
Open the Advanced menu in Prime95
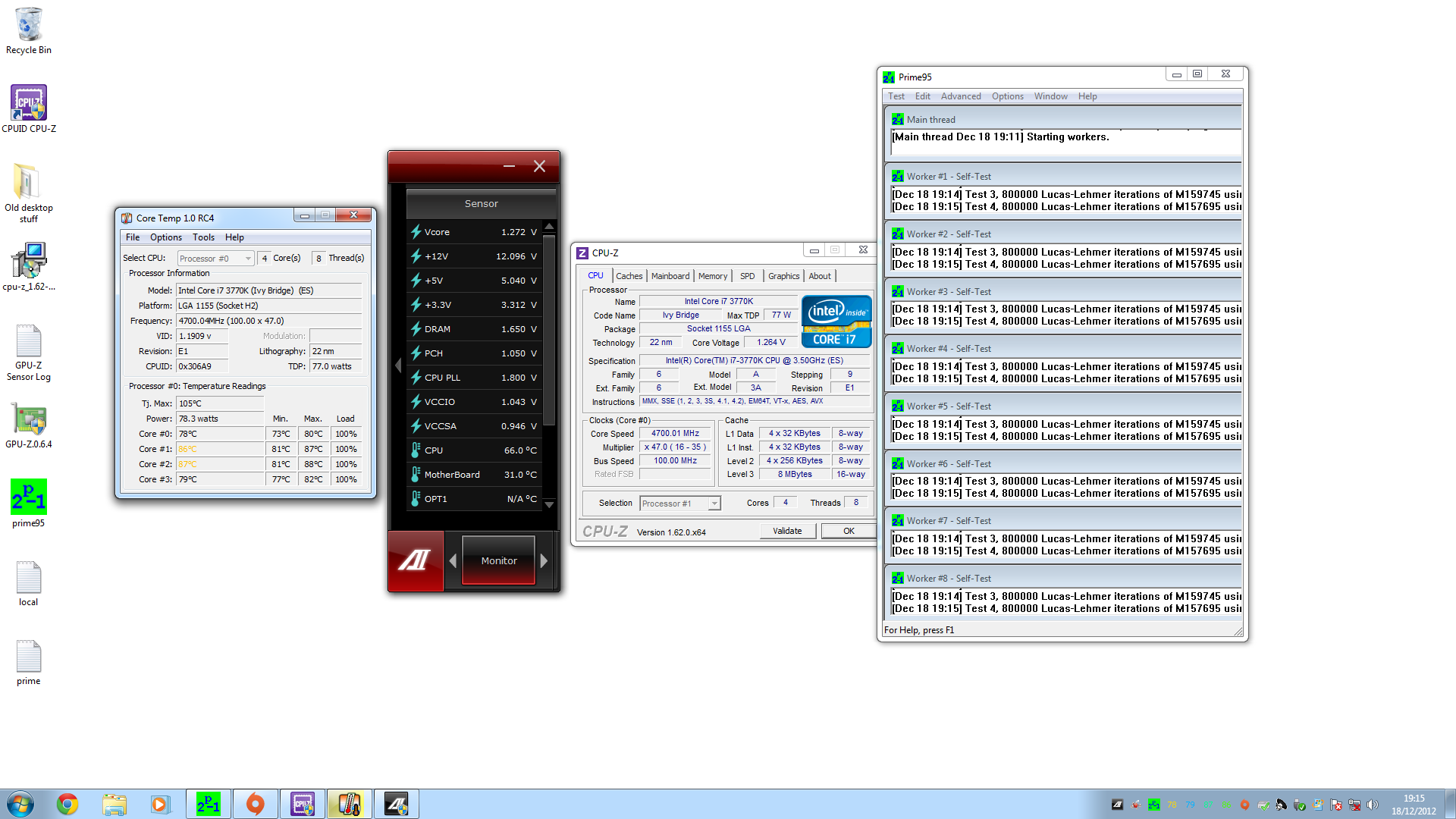(960, 96)
